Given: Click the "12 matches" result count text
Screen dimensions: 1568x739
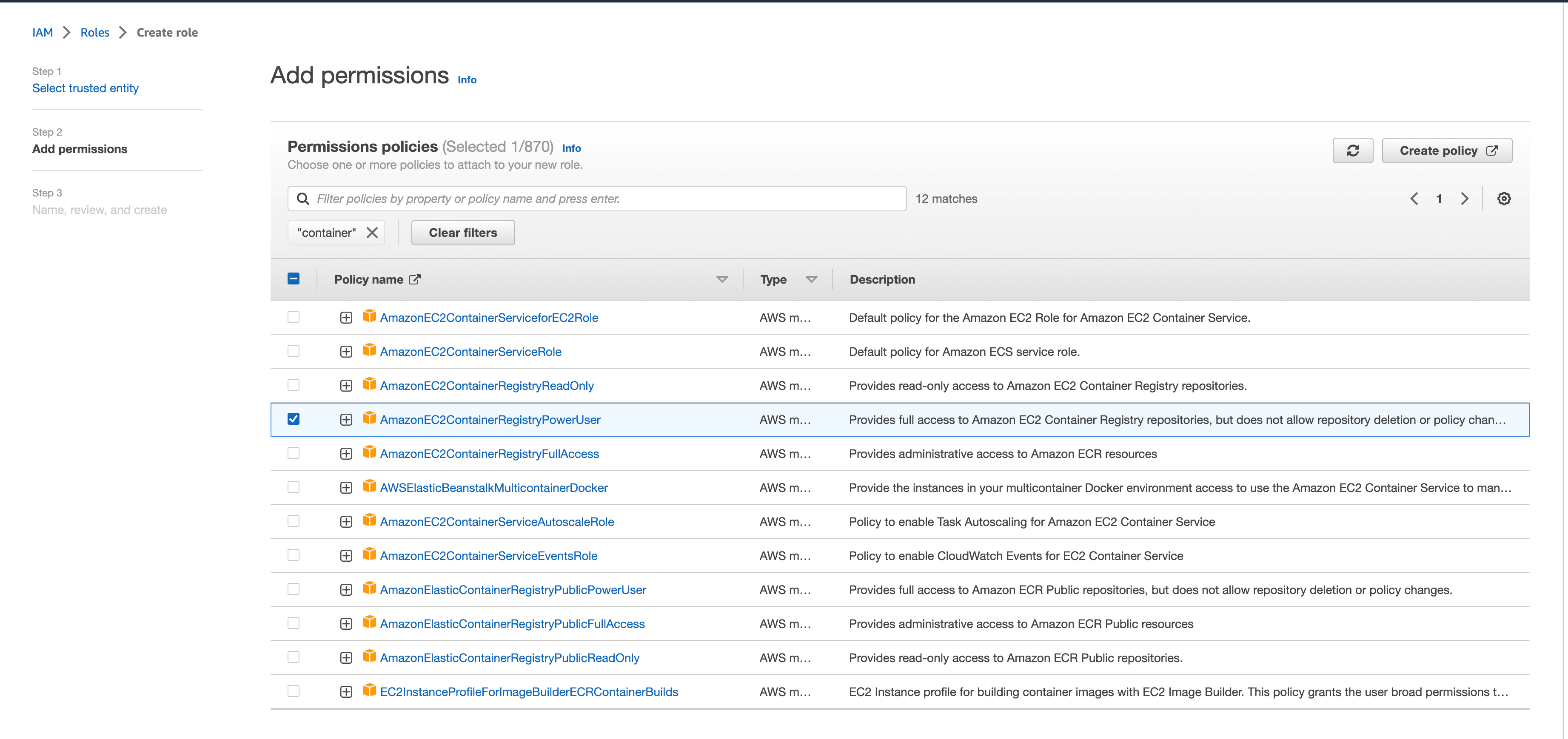Looking at the screenshot, I should click(x=946, y=199).
